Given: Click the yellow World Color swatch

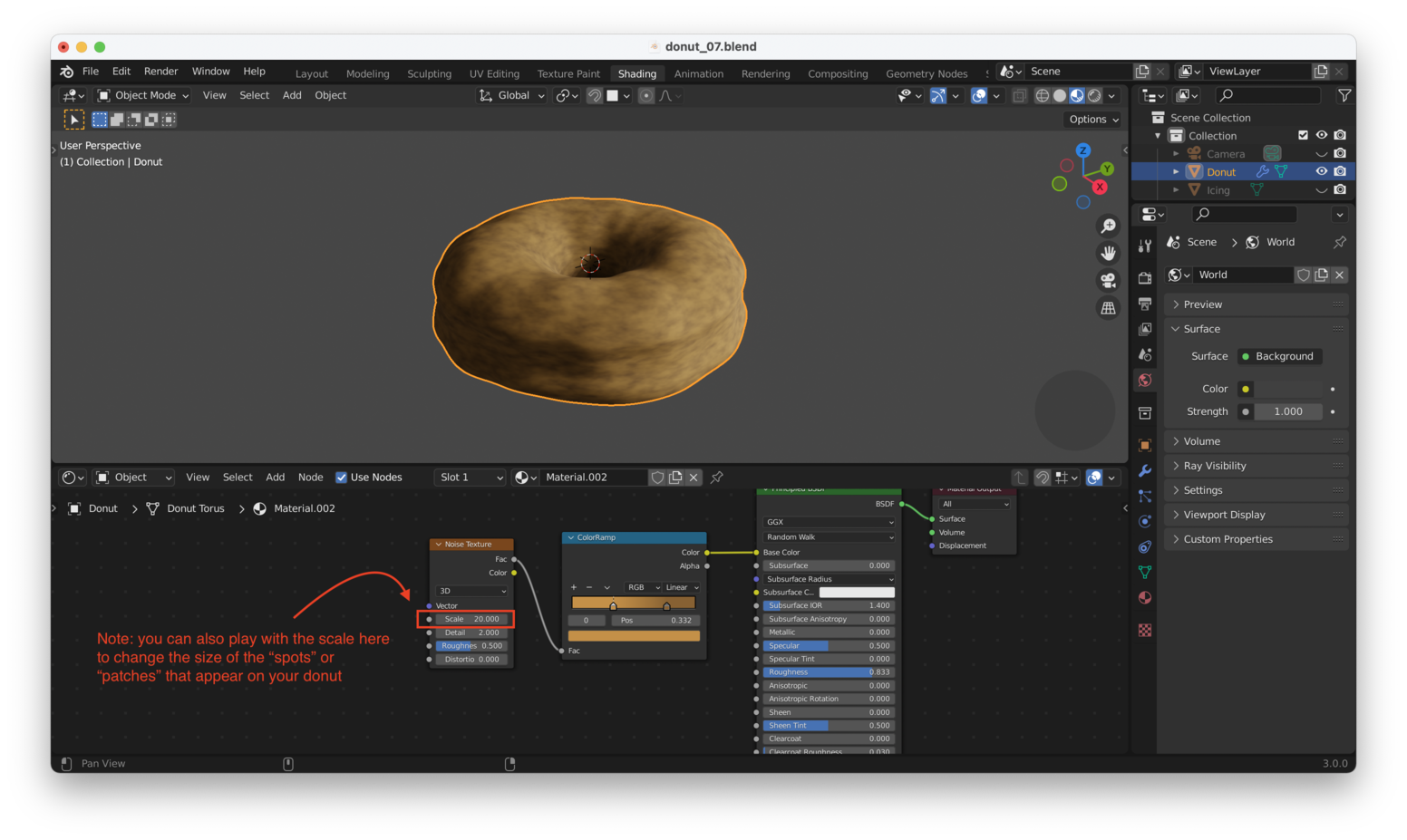Looking at the screenshot, I should (x=1245, y=388).
